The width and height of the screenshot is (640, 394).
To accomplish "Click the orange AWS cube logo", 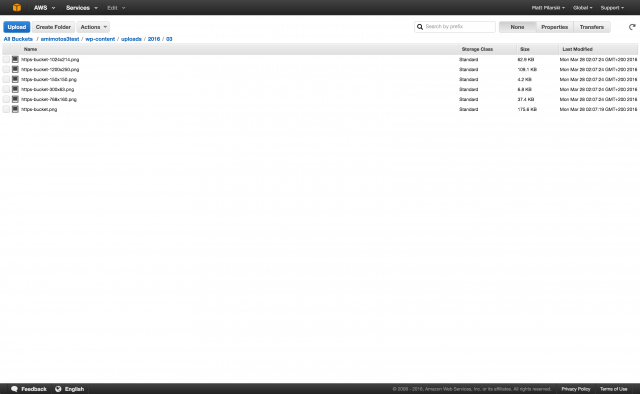I will coord(17,8).
